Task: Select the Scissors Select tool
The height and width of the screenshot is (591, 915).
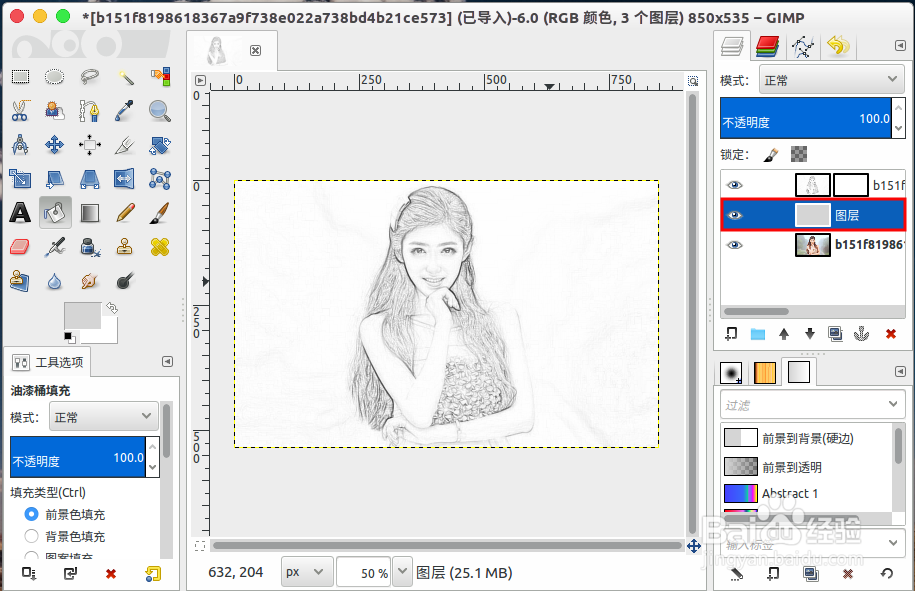Action: pos(20,111)
